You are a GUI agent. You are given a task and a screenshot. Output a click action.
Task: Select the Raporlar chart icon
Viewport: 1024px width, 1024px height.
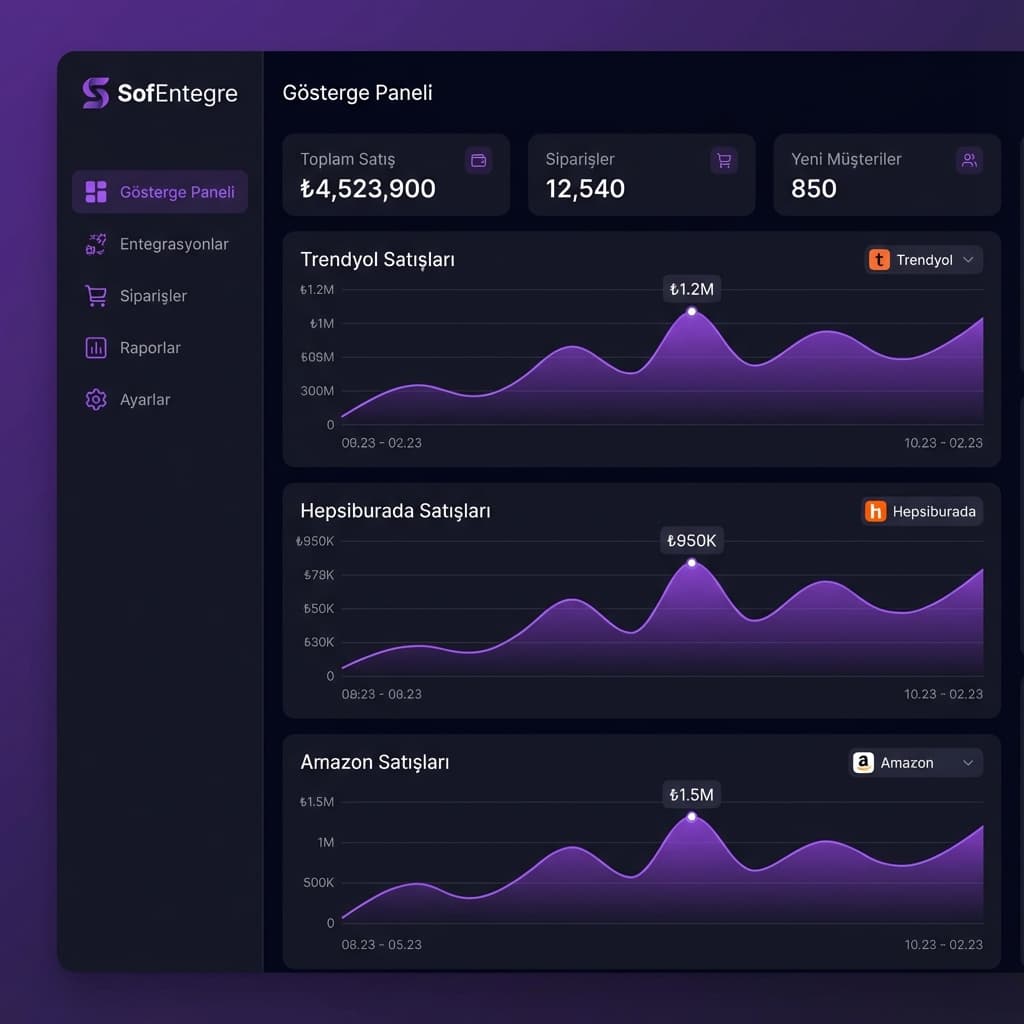pyautogui.click(x=95, y=347)
